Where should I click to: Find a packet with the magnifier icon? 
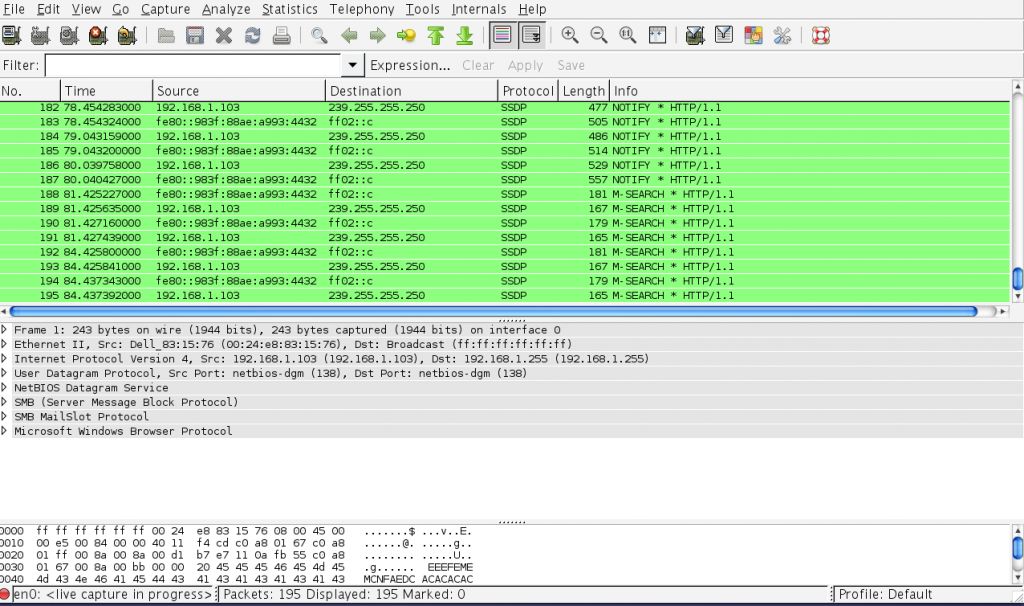click(x=319, y=35)
